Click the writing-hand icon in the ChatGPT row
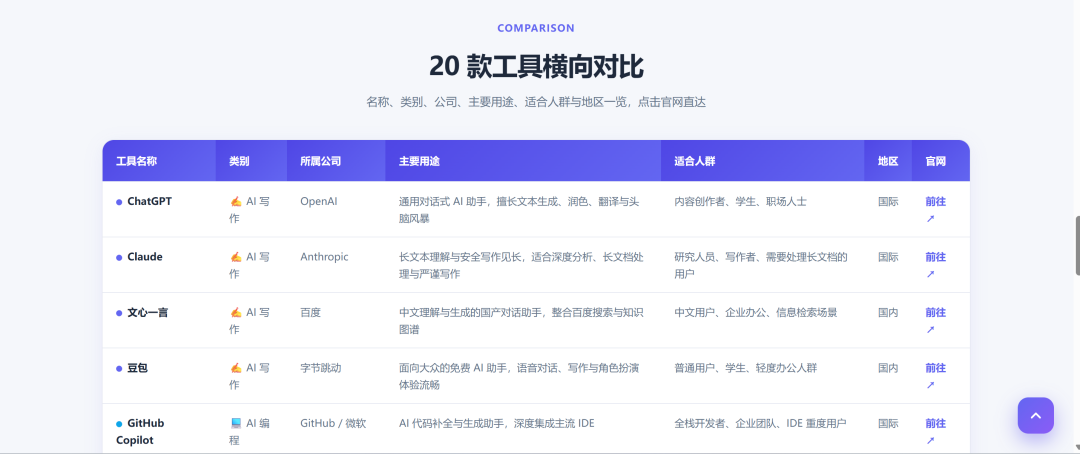The height and width of the screenshot is (454, 1080). 236,202
